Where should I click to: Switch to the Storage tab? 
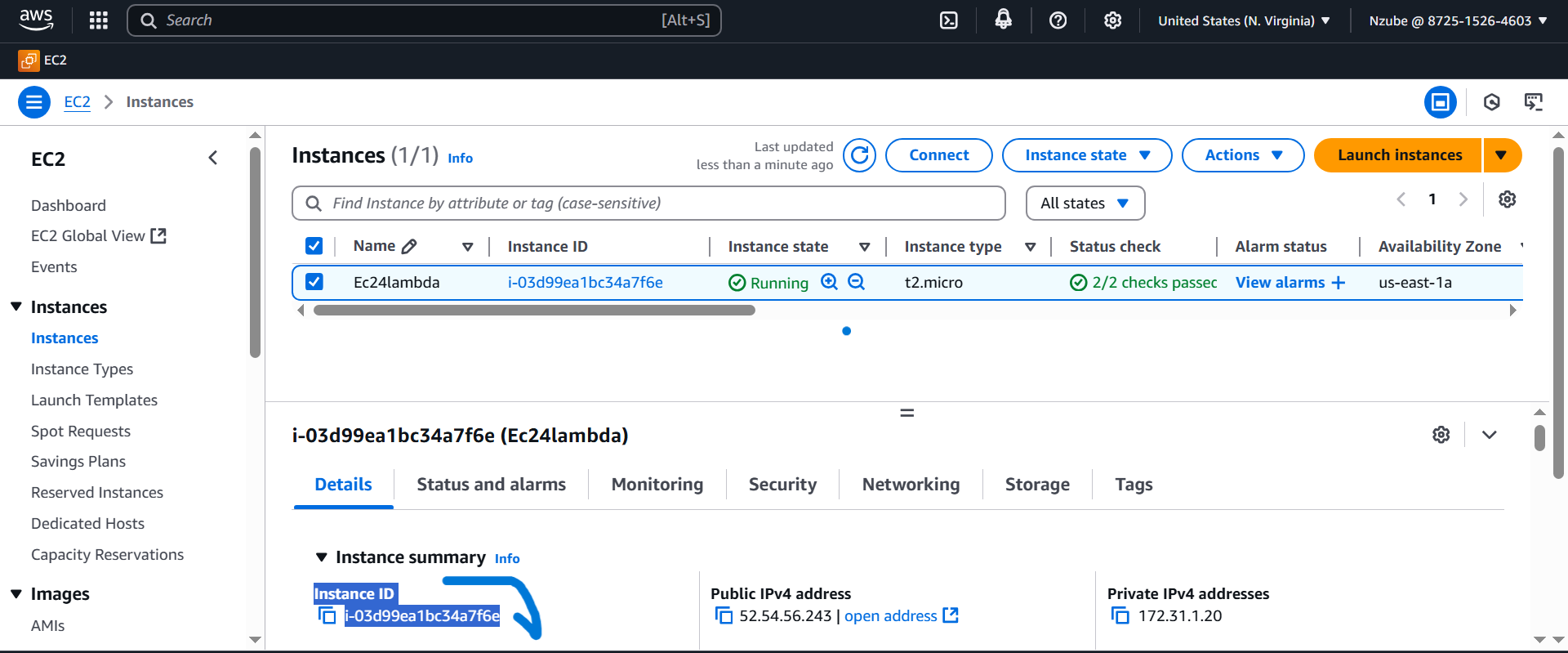point(1037,485)
